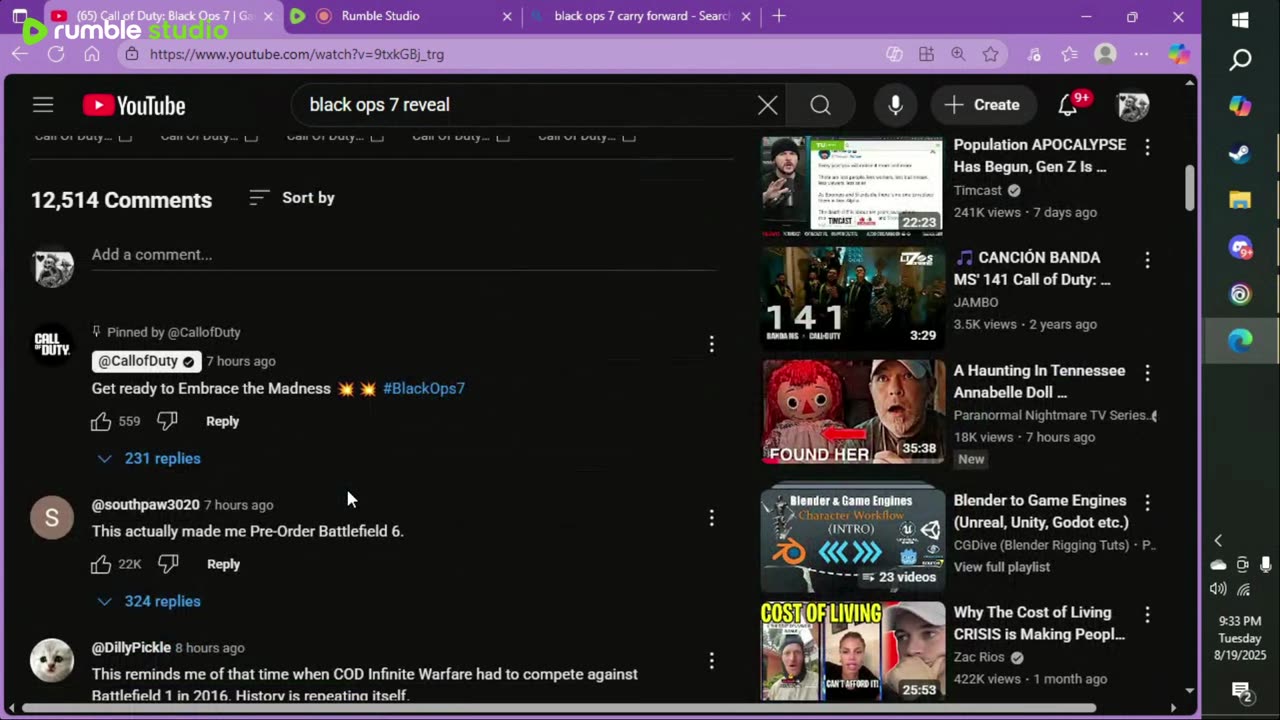Open more options for CANCIÓN BANDA video
Screen dimensions: 1280x720
tap(1147, 259)
